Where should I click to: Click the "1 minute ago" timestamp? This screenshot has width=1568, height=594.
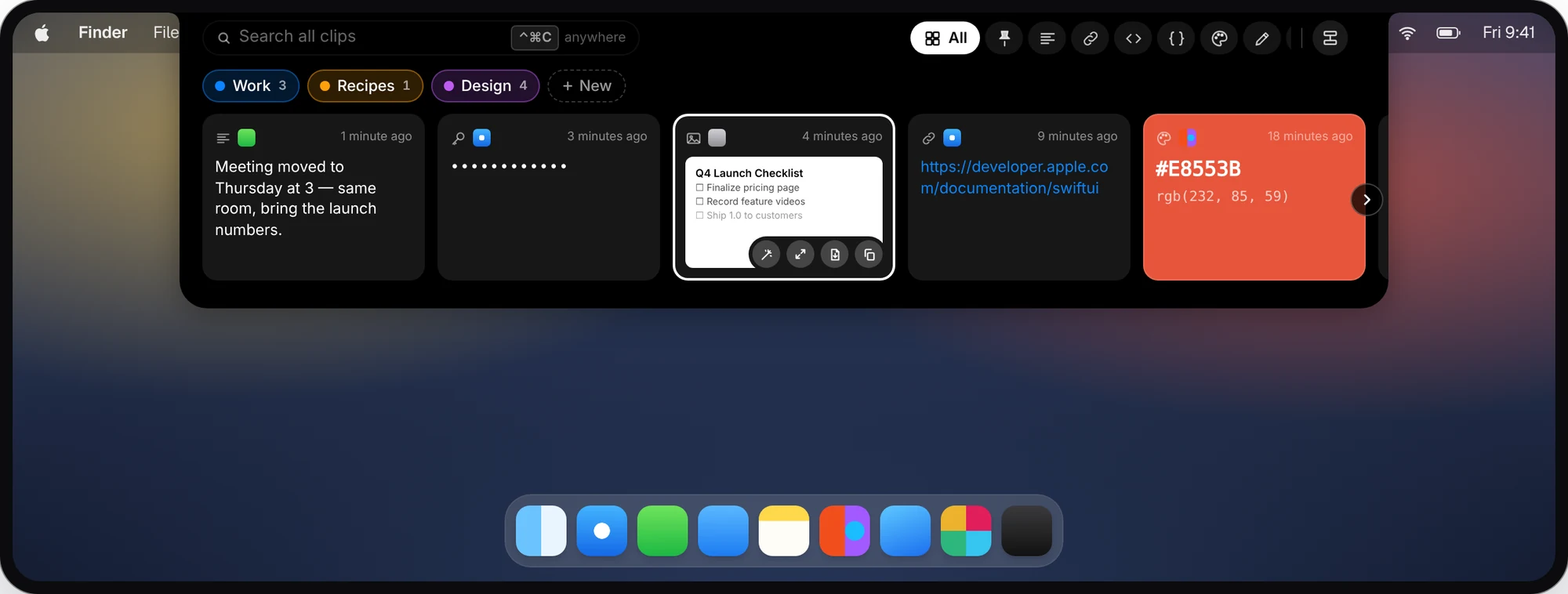(376, 136)
